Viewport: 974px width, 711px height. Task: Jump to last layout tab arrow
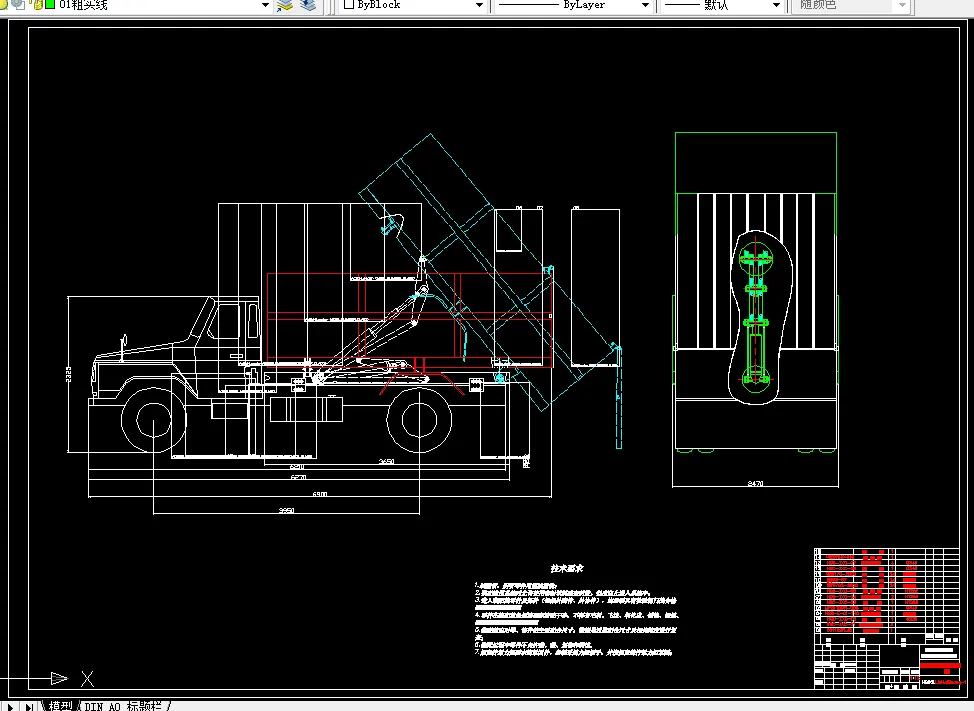[29, 707]
